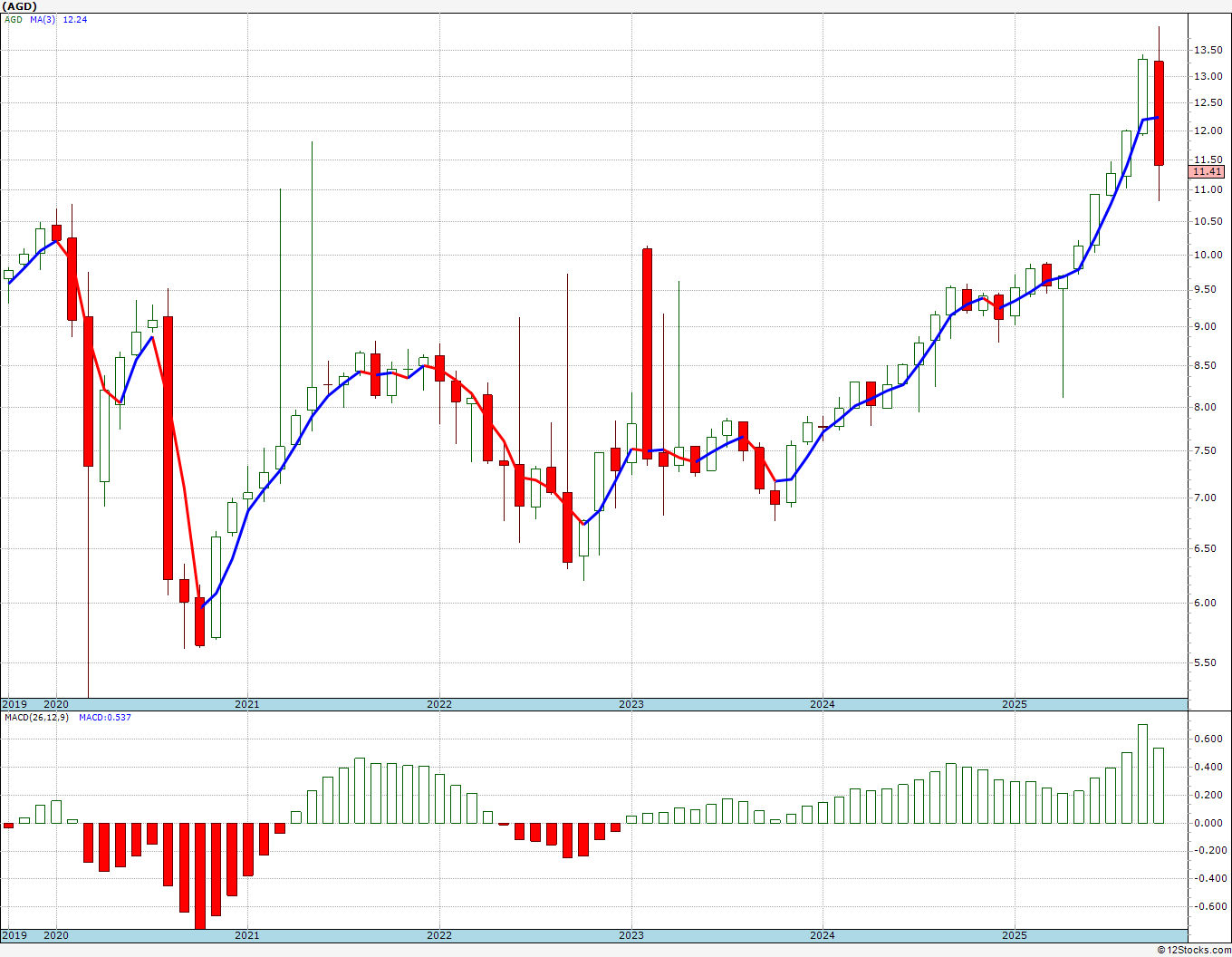Screen dimensions: 1232x957
Task: Click 2019 on the price chart time axis
Action: [x=14, y=704]
